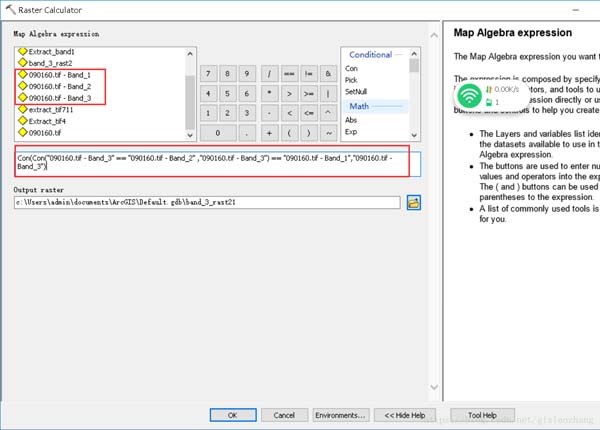
Task: Insert the division operator
Action: pyautogui.click(x=269, y=73)
